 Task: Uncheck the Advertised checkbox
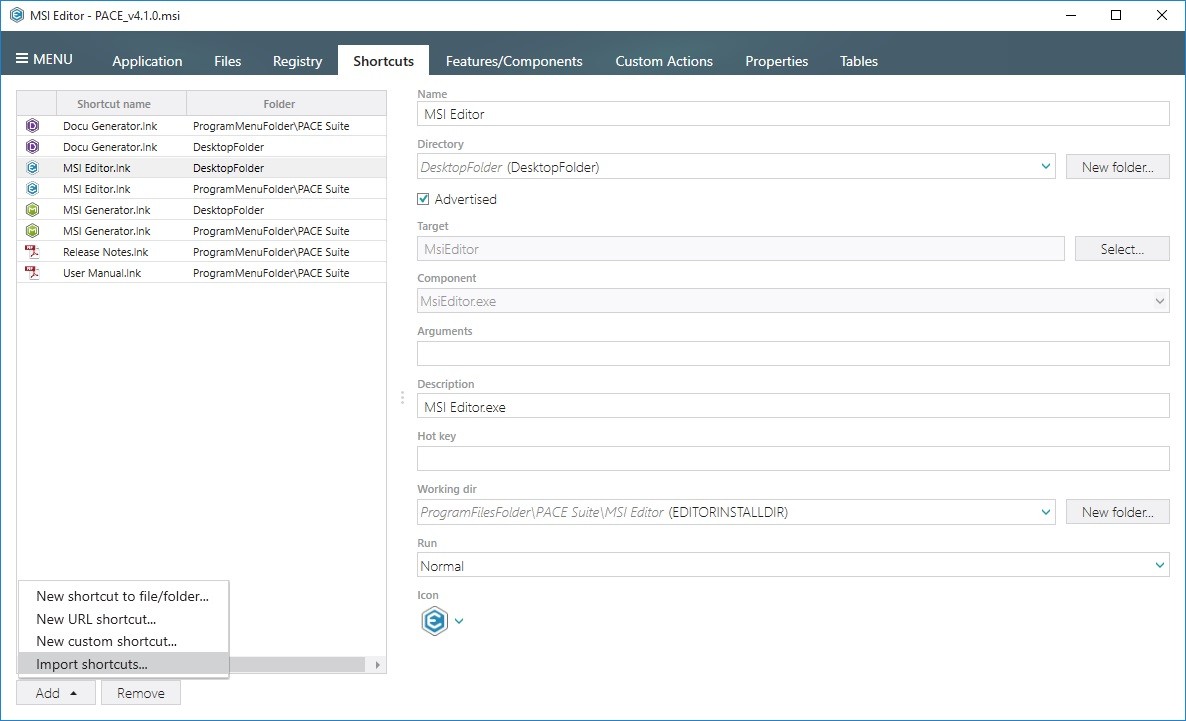[x=424, y=199]
